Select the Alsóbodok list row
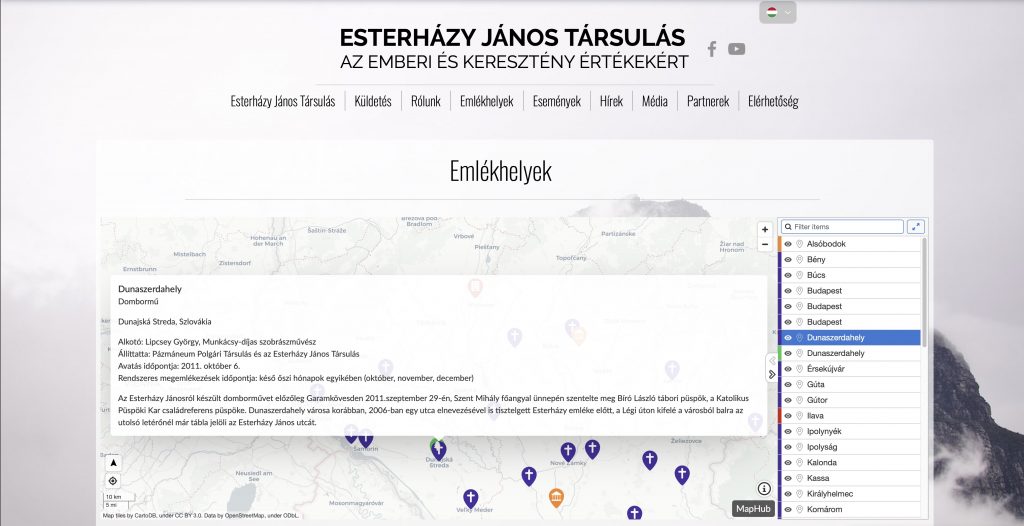The width and height of the screenshot is (1024, 526). coord(849,244)
